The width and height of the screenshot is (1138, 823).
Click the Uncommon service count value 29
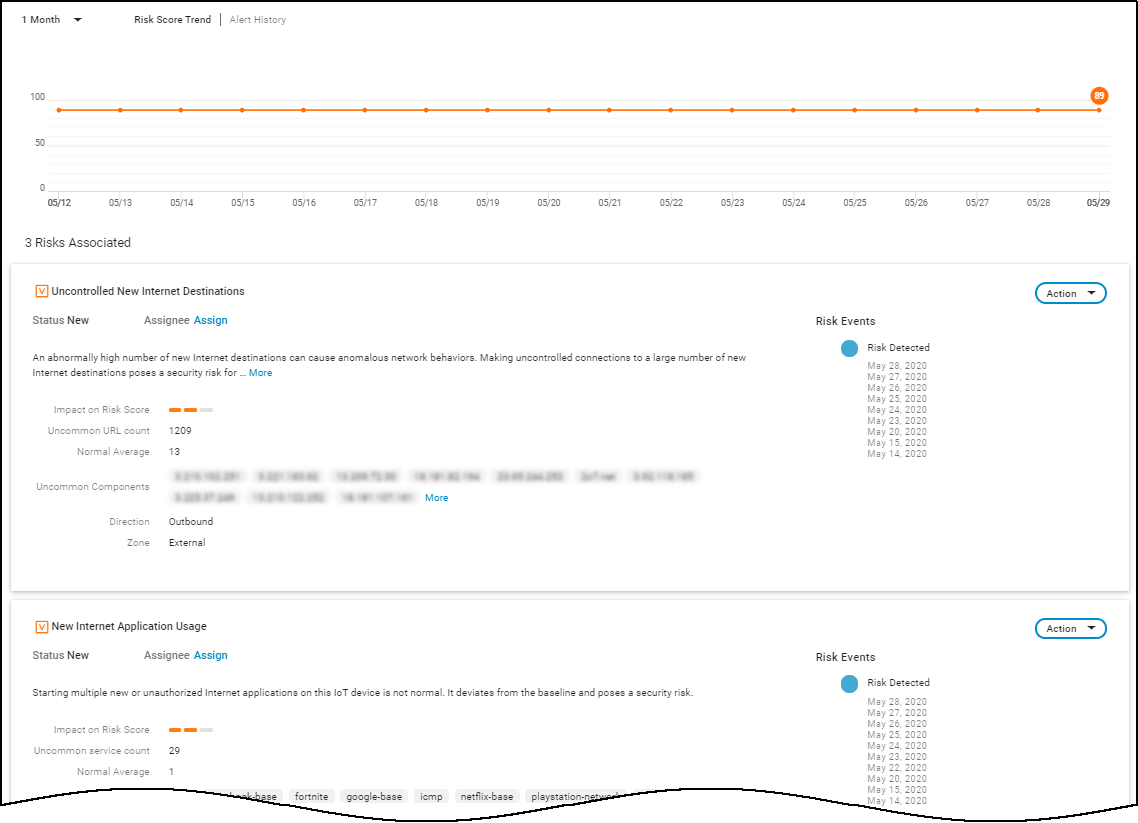(174, 751)
